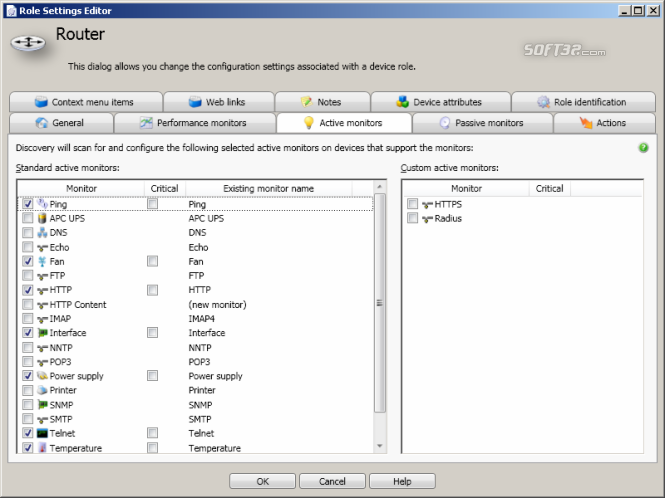Switch to the Context menu items tab

[86, 102]
